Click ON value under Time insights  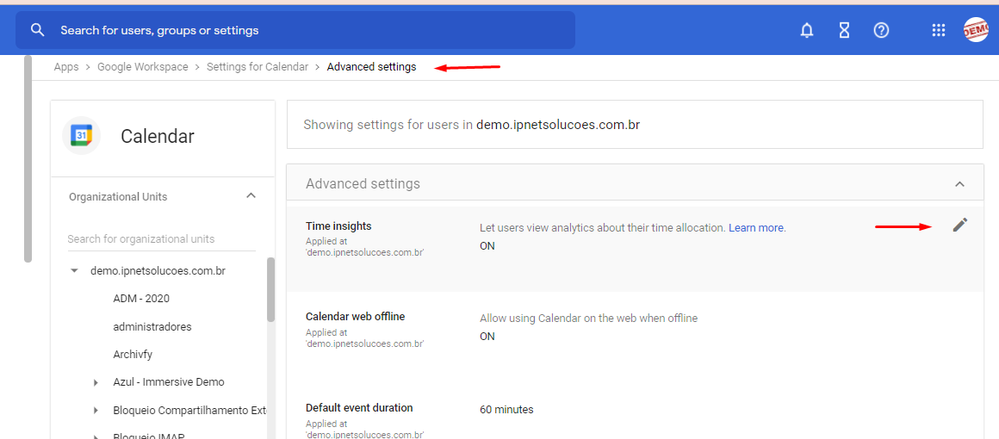tap(487, 246)
